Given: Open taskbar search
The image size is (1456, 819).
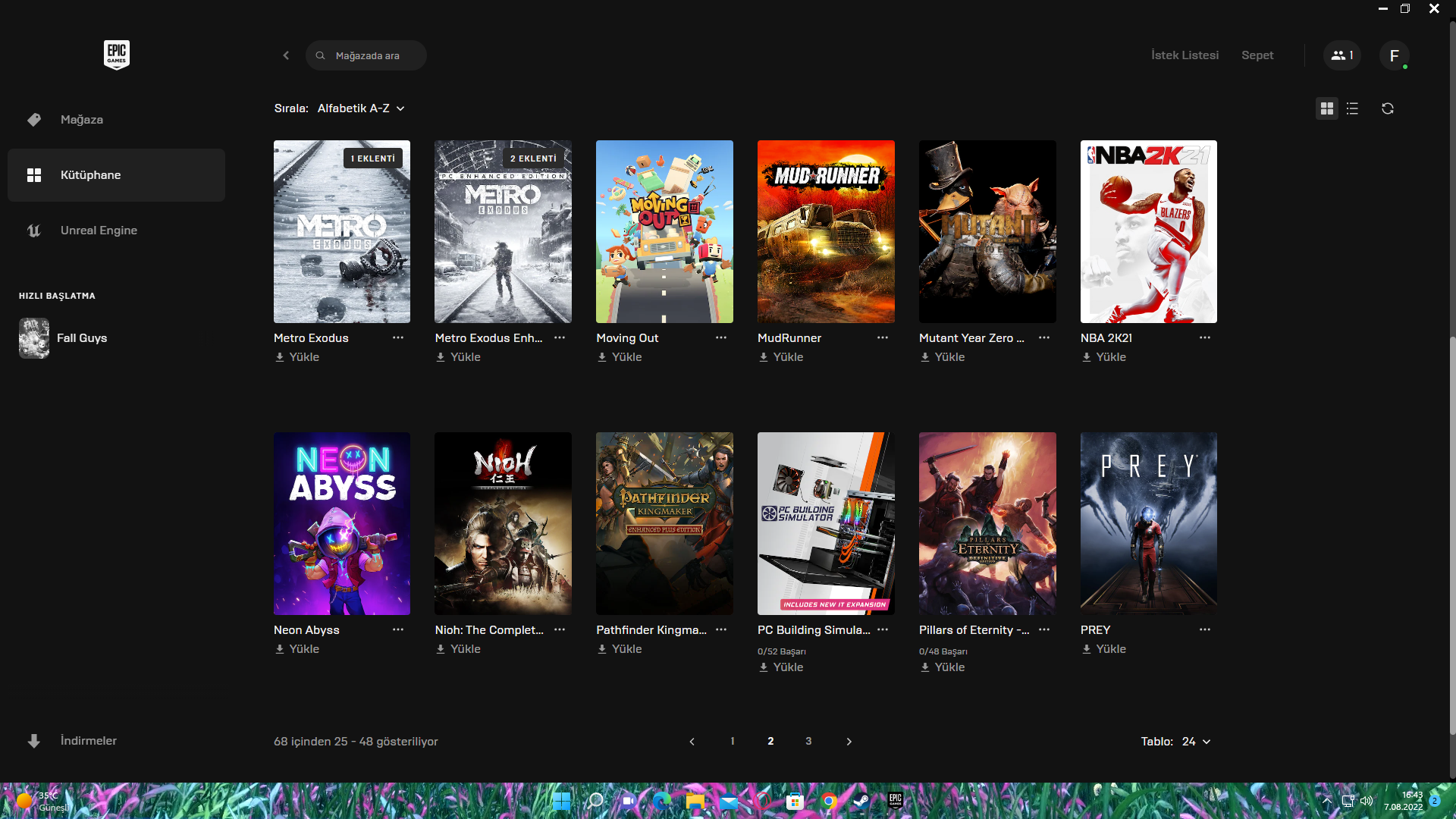Looking at the screenshot, I should pyautogui.click(x=595, y=801).
